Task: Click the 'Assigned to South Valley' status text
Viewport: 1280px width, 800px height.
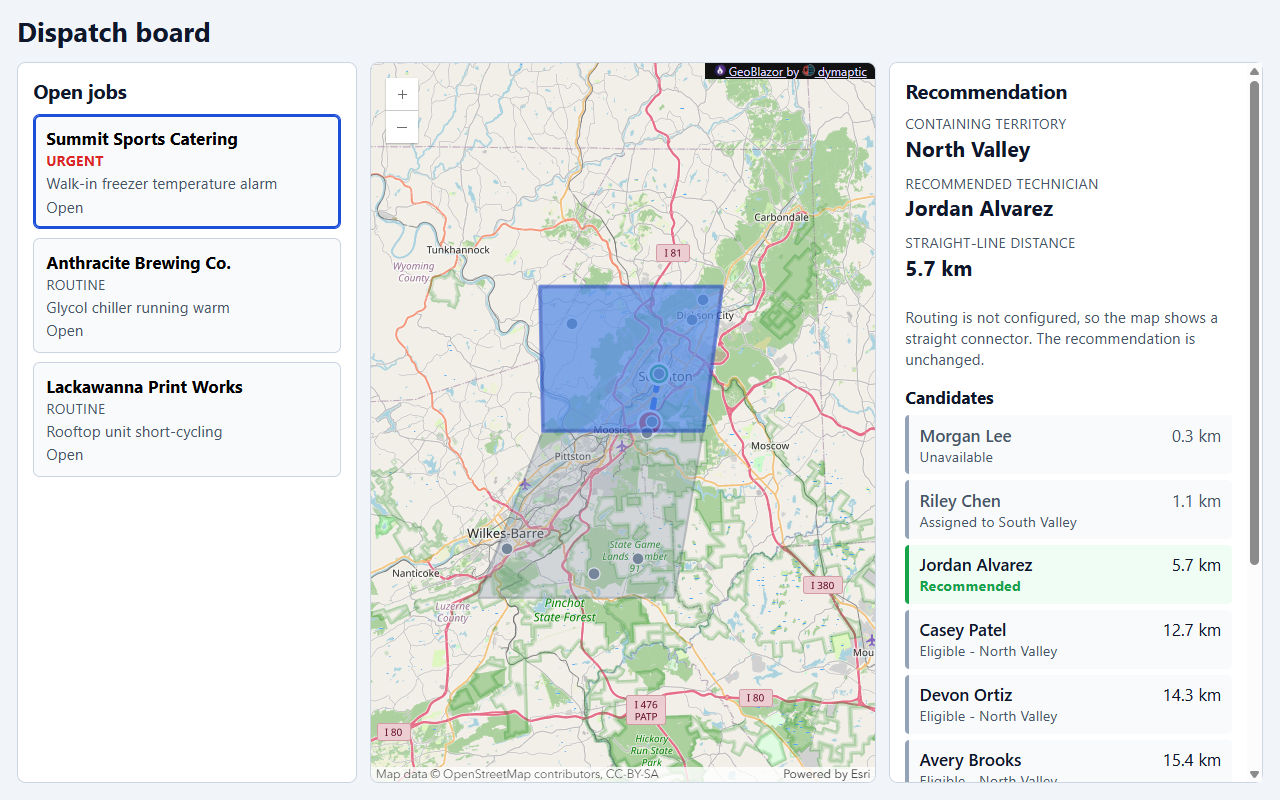Action: 998,522
